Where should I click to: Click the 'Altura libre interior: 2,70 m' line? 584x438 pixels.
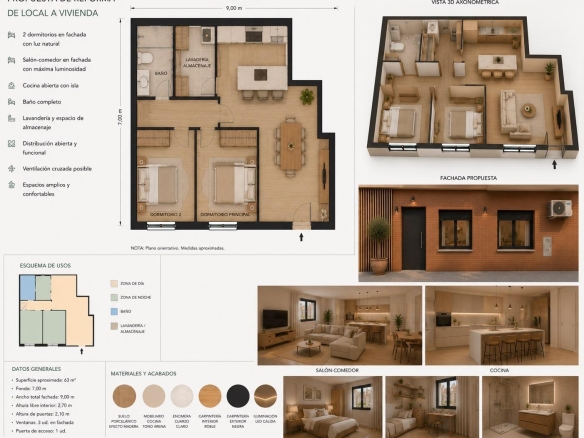point(44,405)
